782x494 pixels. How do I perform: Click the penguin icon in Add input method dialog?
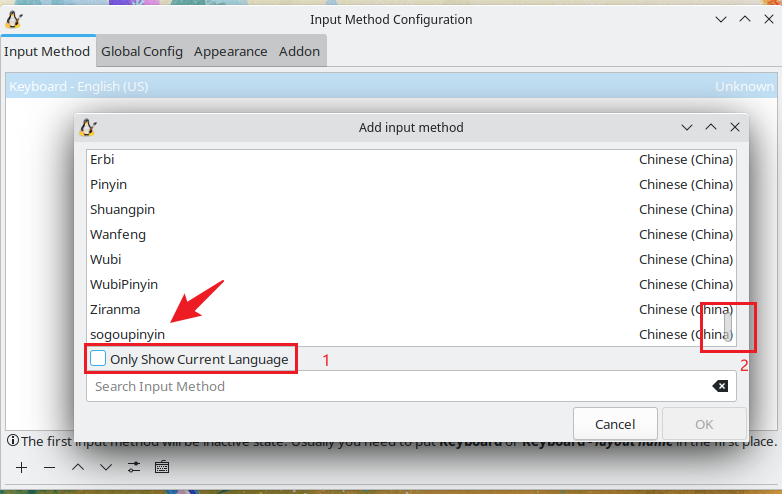point(88,127)
